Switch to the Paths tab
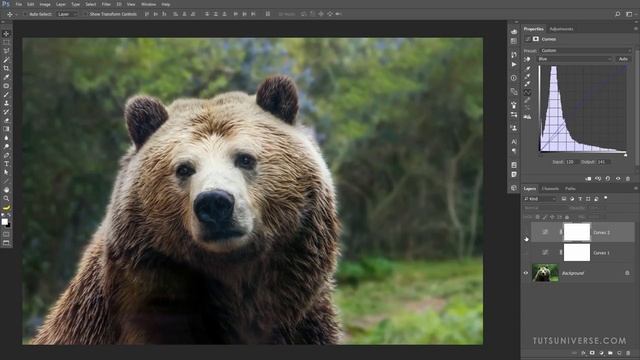This screenshot has width=640, height=360. point(570,189)
